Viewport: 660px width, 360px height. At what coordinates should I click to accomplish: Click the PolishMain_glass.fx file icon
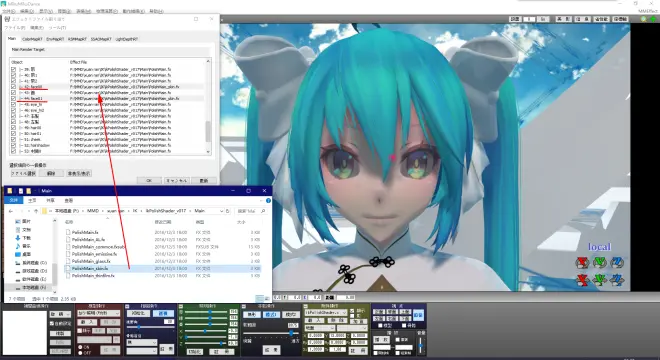point(68,261)
